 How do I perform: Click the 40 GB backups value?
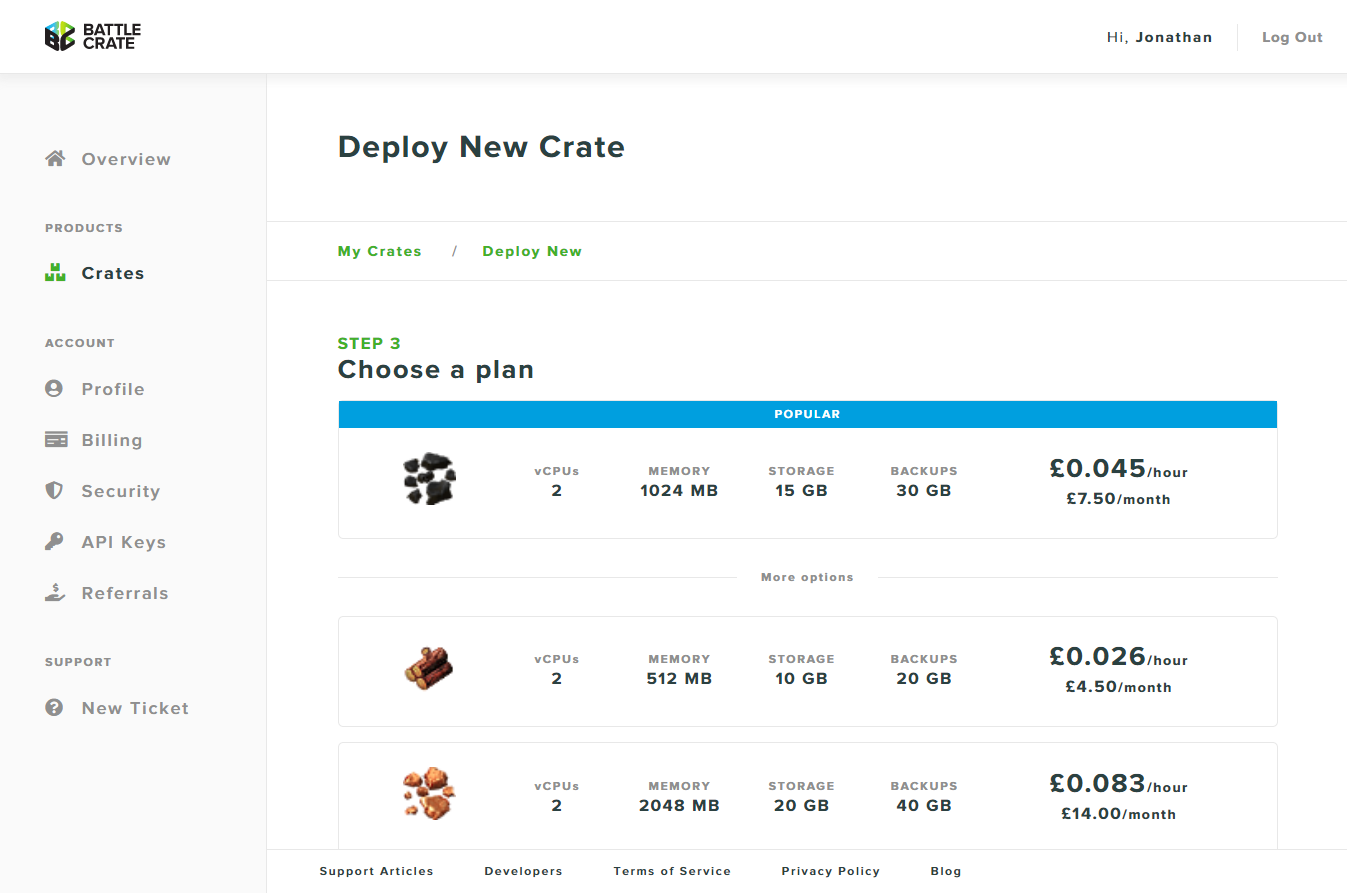(923, 806)
